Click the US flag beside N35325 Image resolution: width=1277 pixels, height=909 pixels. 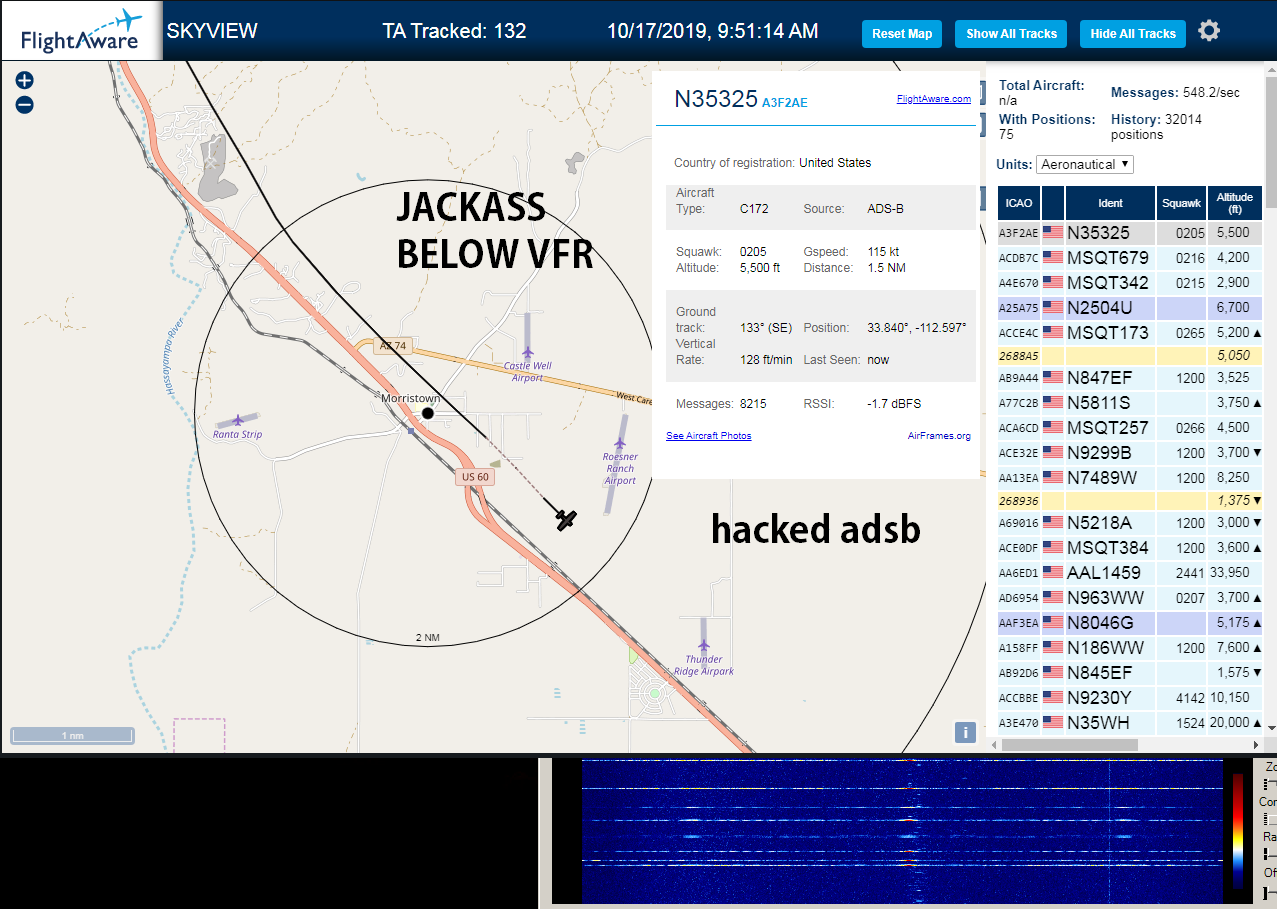[x=1053, y=232]
